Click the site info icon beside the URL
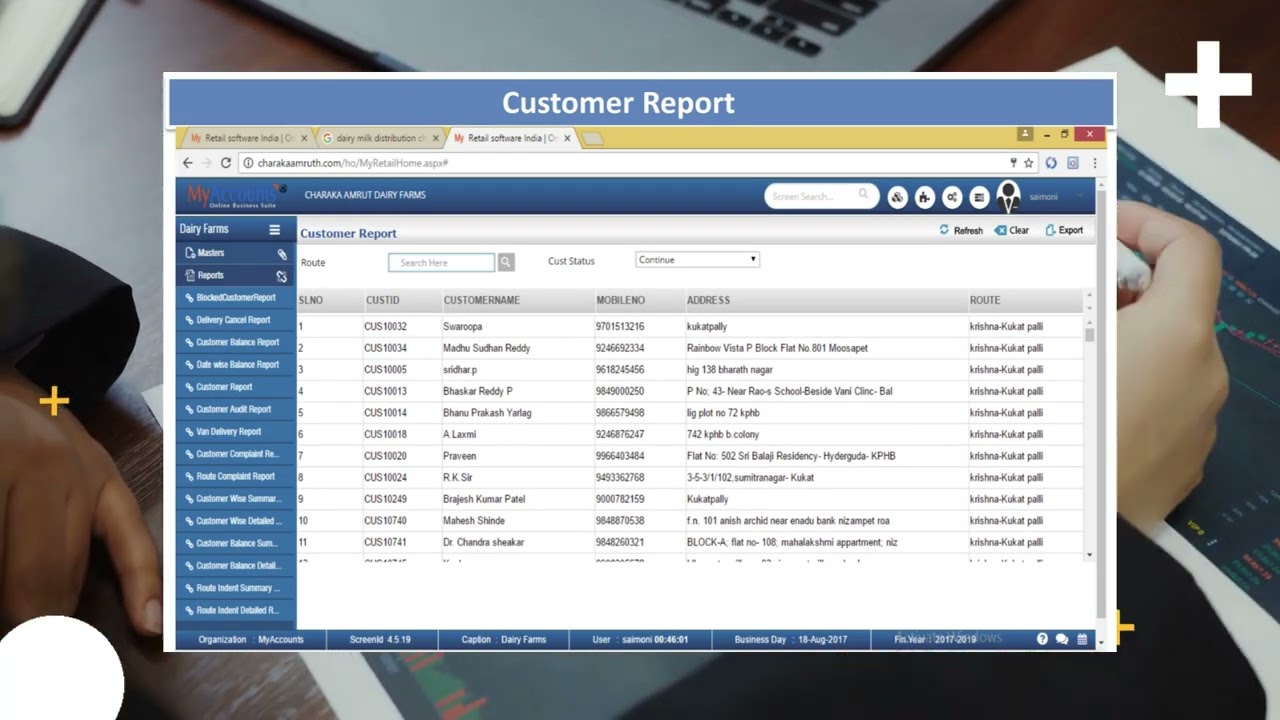1280x720 pixels. pyautogui.click(x=248, y=162)
